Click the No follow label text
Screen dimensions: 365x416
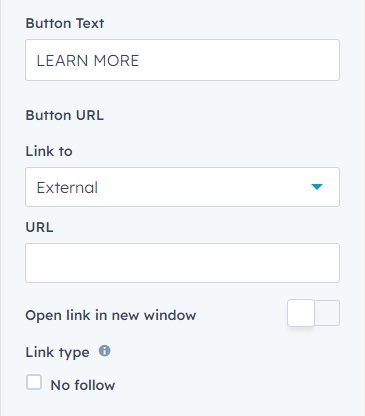83,385
